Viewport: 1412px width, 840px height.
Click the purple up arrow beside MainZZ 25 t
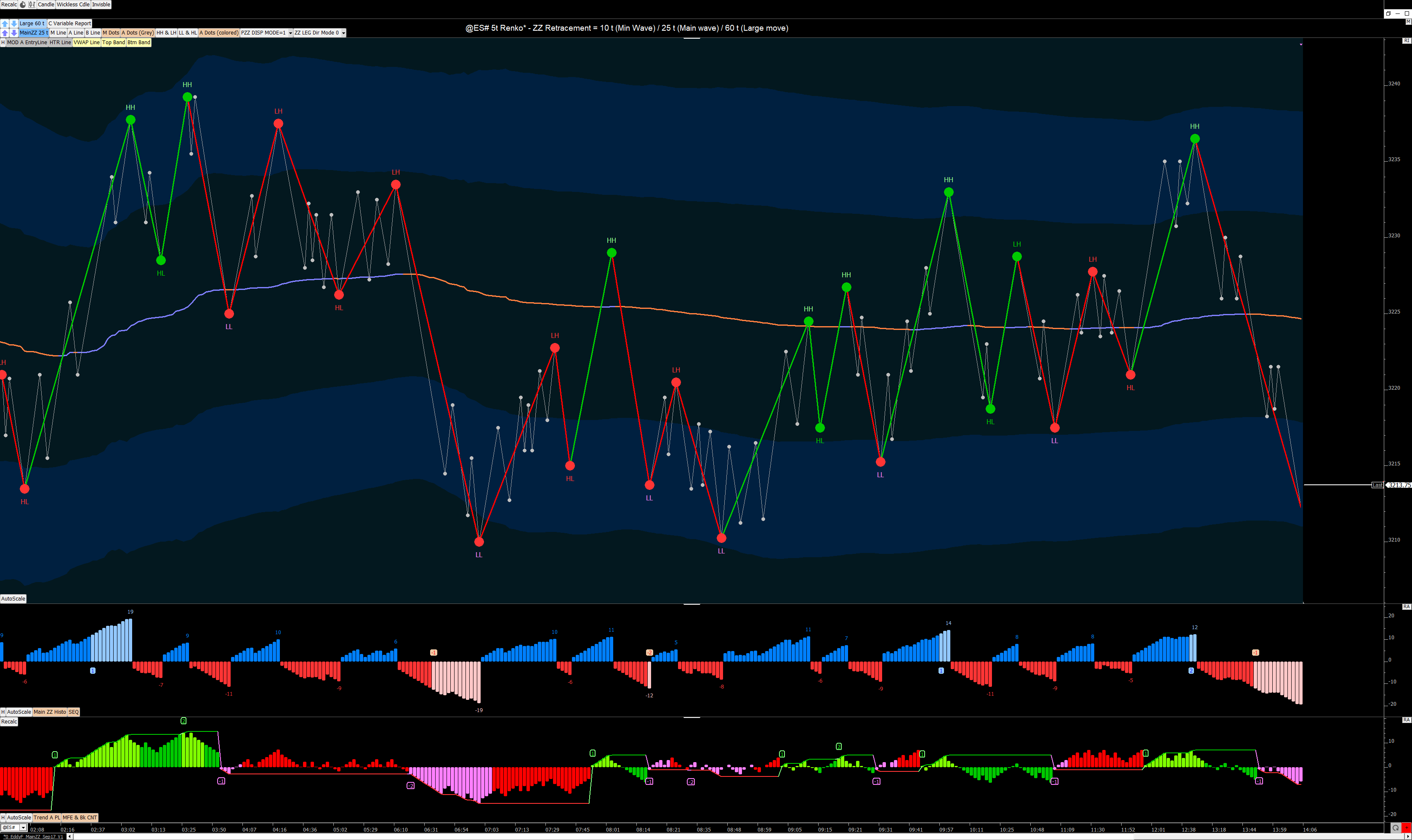(x=5, y=33)
